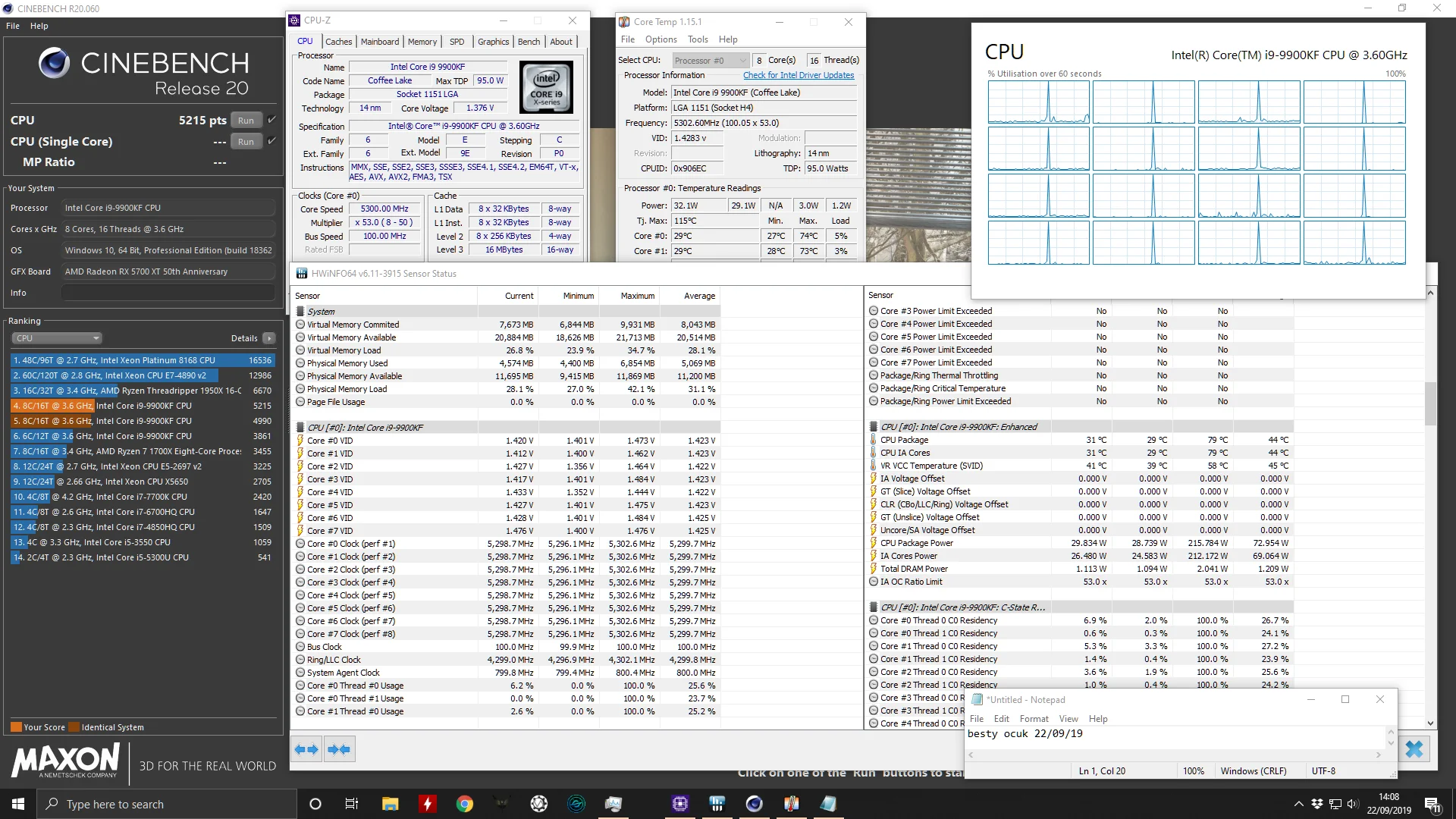Open the Ranking CPU dropdown in Cinebench
This screenshot has width=1456, height=819.
pos(57,338)
